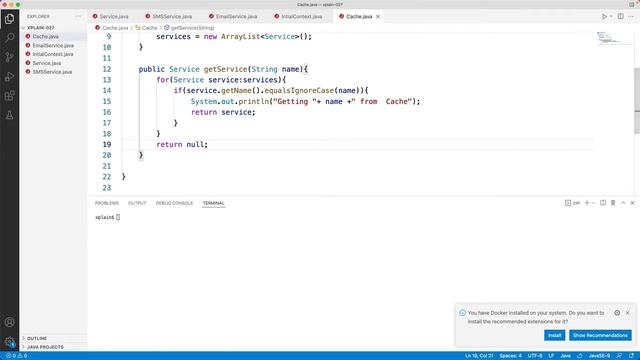Image resolution: width=640 pixels, height=360 pixels.
Task: Collapse the XPLAIN-027 folder section
Action: [x=53, y=27]
